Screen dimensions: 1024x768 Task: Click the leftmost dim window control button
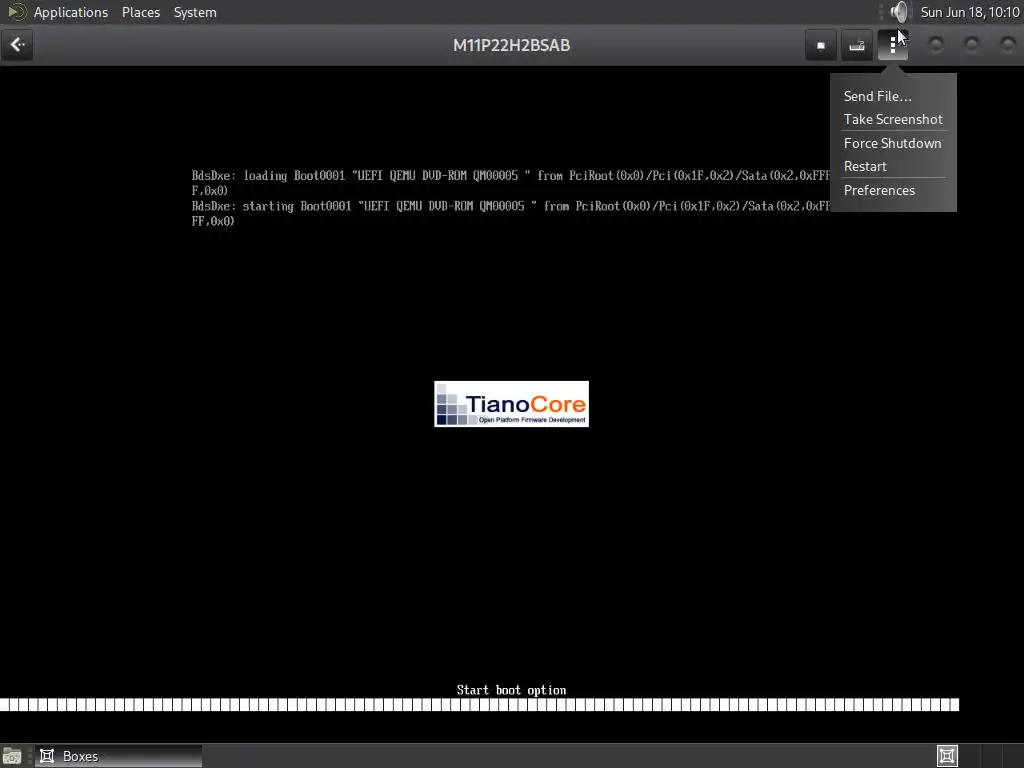(936, 44)
